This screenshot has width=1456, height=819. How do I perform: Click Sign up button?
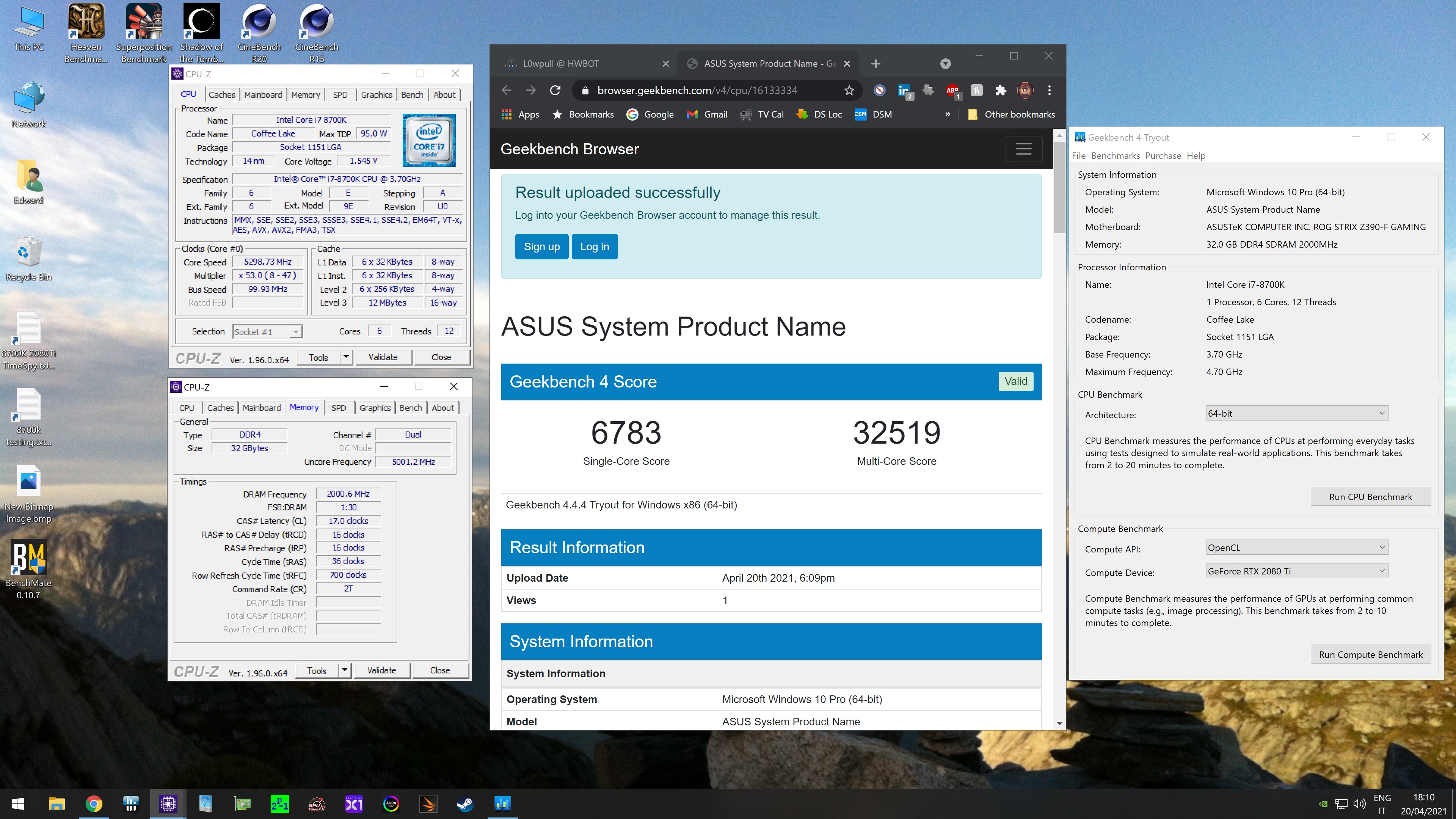pos(541,246)
